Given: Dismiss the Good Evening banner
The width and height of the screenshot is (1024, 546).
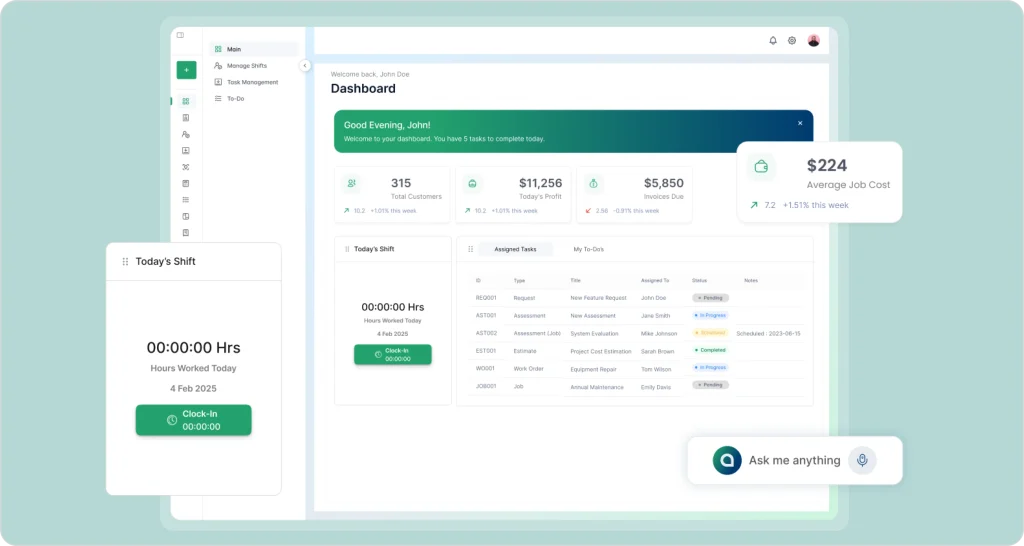Looking at the screenshot, I should coord(800,123).
